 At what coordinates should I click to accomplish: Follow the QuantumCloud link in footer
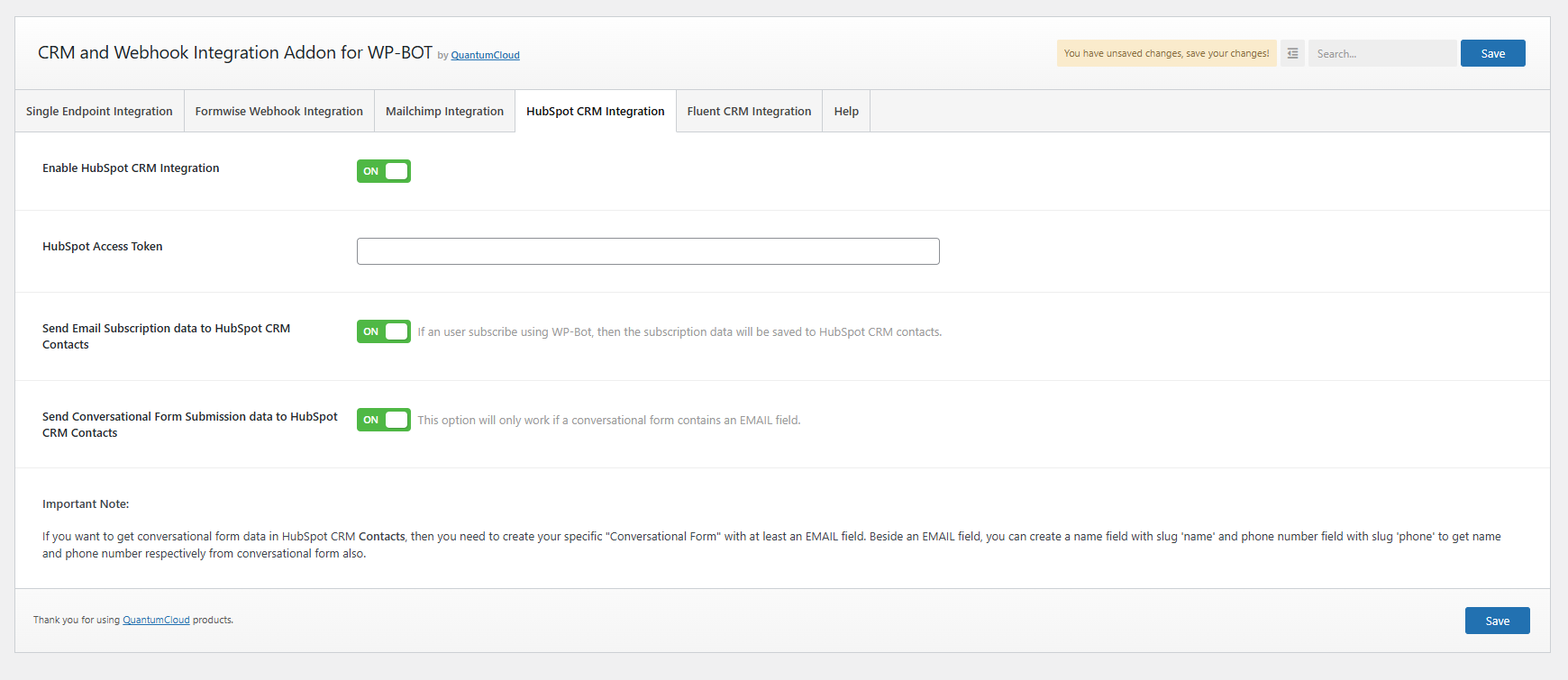(x=156, y=620)
